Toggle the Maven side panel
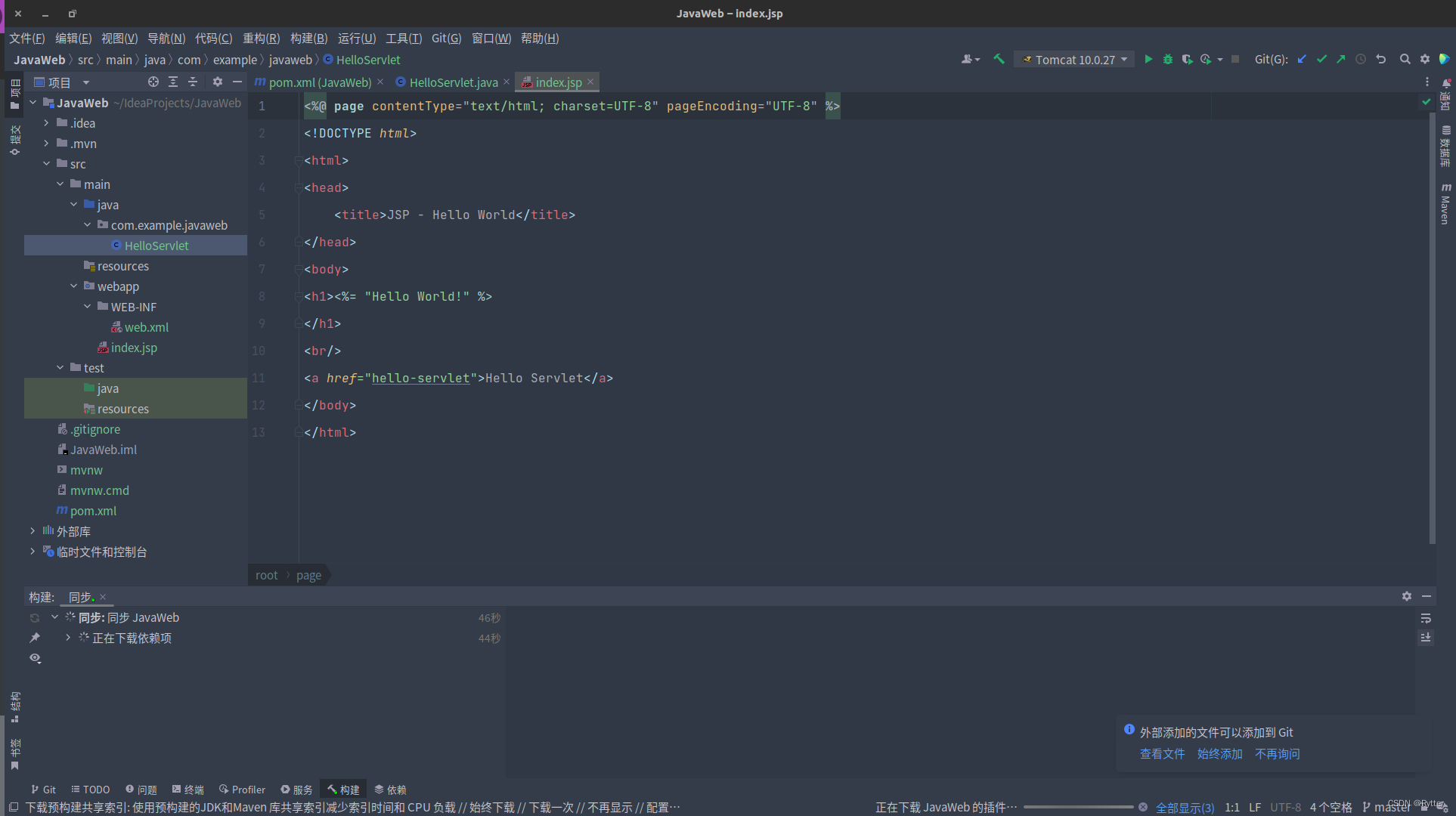Viewport: 1456px width, 816px height. [1445, 203]
